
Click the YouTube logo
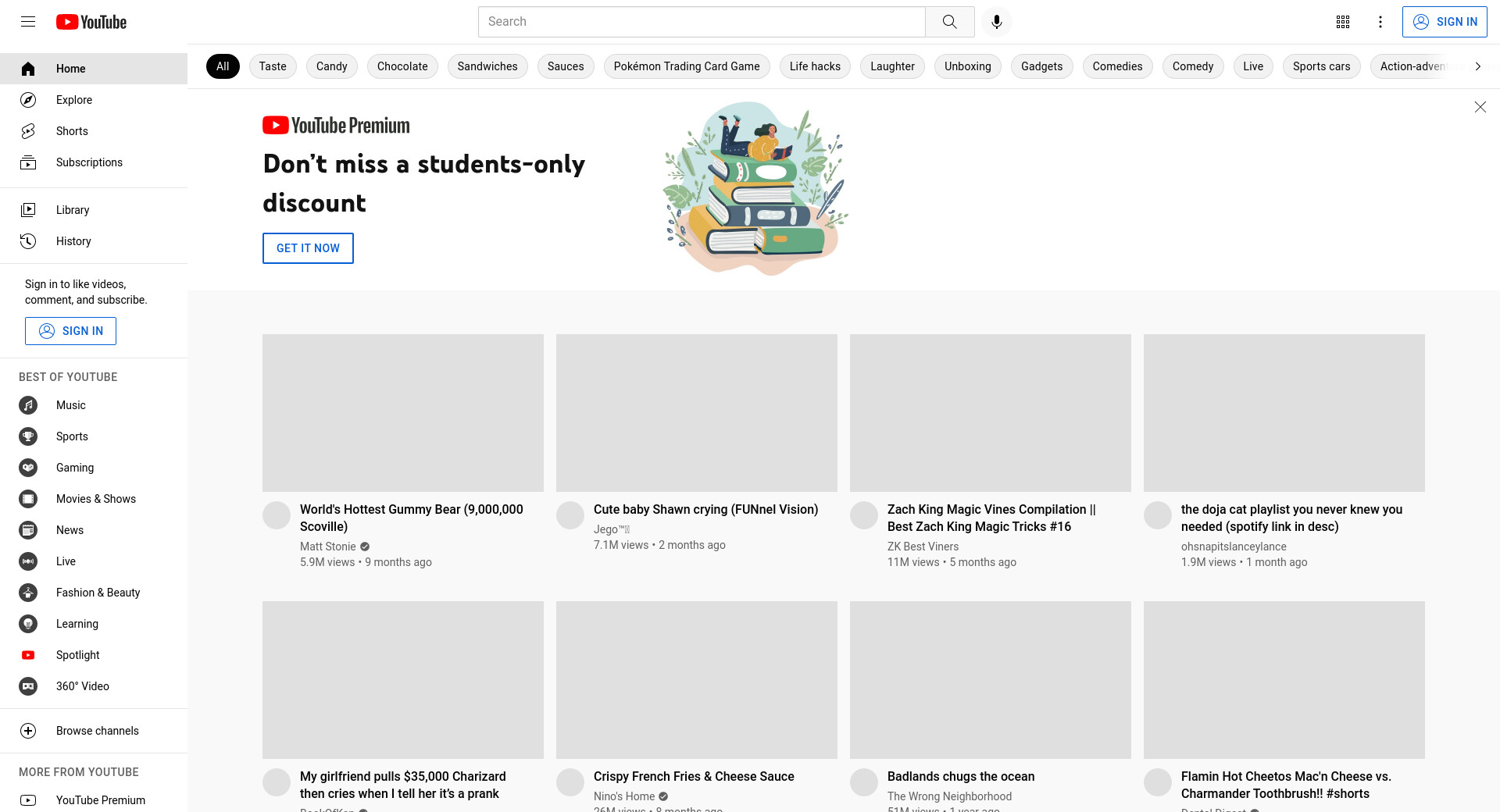point(91,22)
